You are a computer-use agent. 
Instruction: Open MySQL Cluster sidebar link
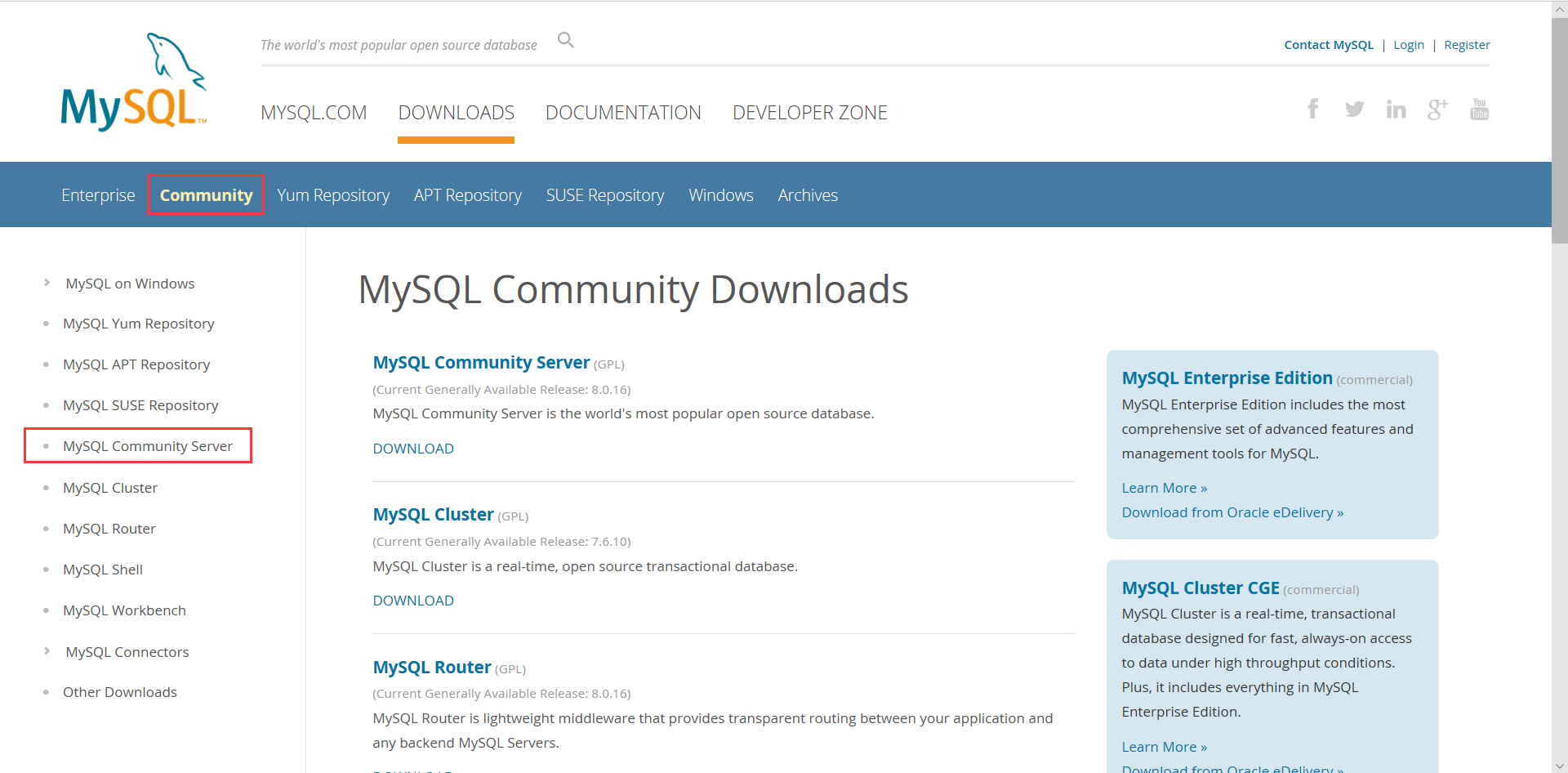pos(110,488)
